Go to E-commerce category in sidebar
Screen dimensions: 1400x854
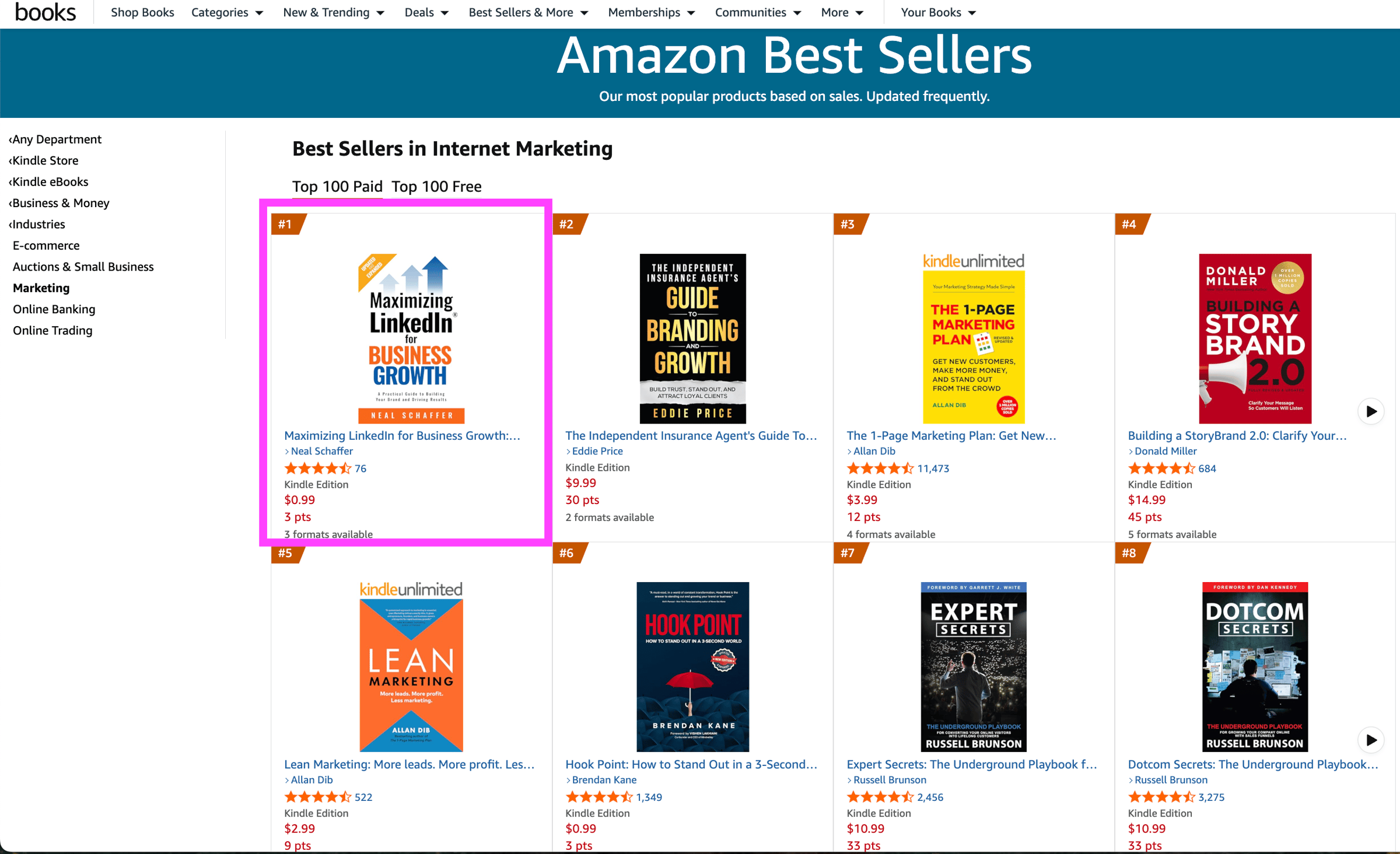click(46, 246)
